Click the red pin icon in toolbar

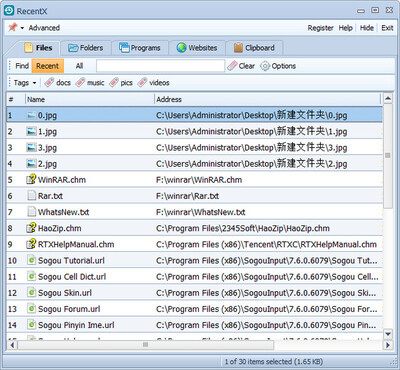(13, 27)
